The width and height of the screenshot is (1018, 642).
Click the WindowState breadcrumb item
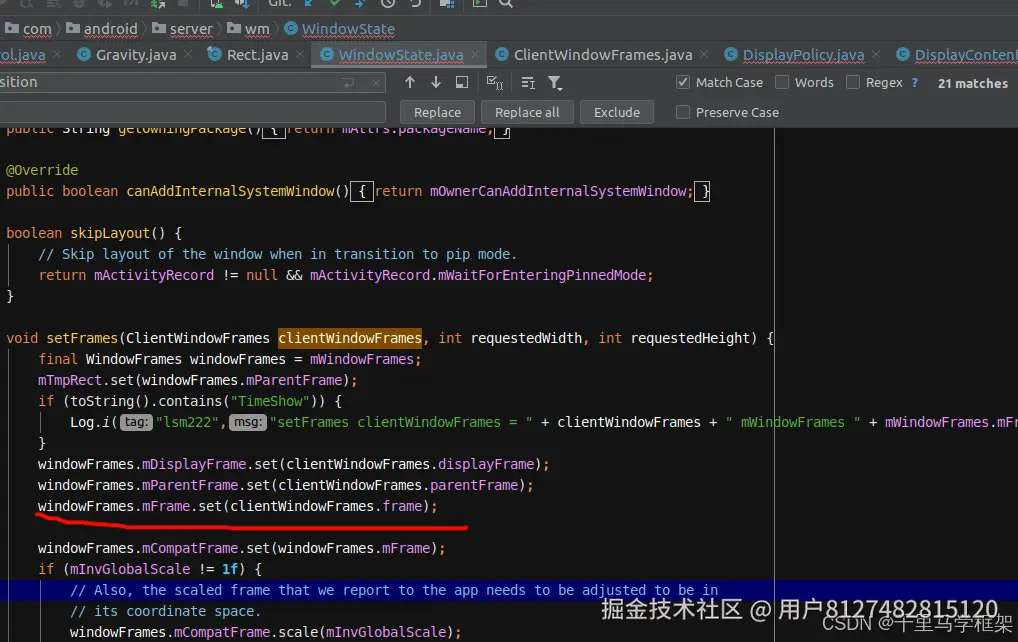[x=348, y=29]
